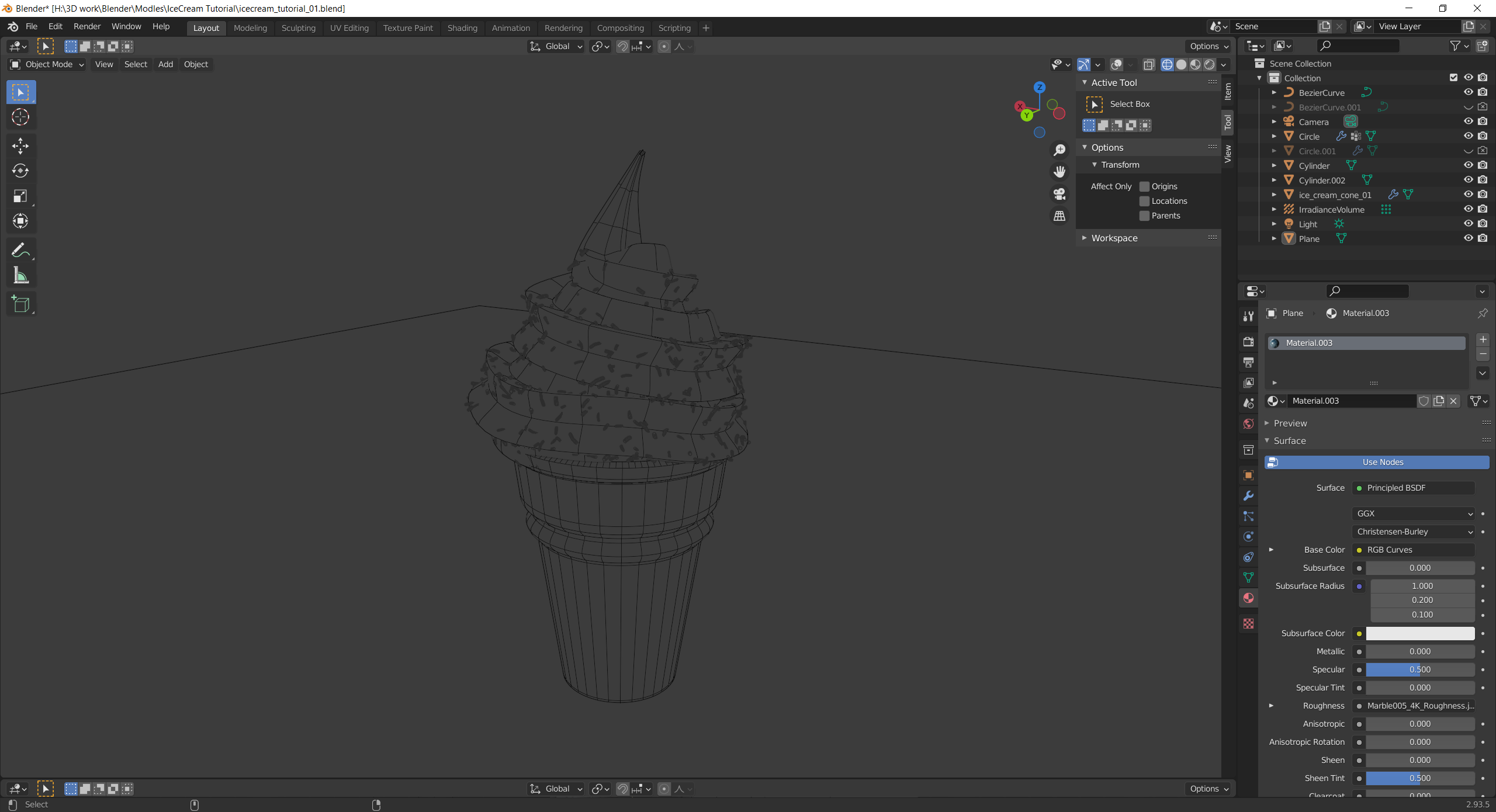Switch perspective/orthographic grid icon
The width and height of the screenshot is (1496, 812).
[1059, 216]
